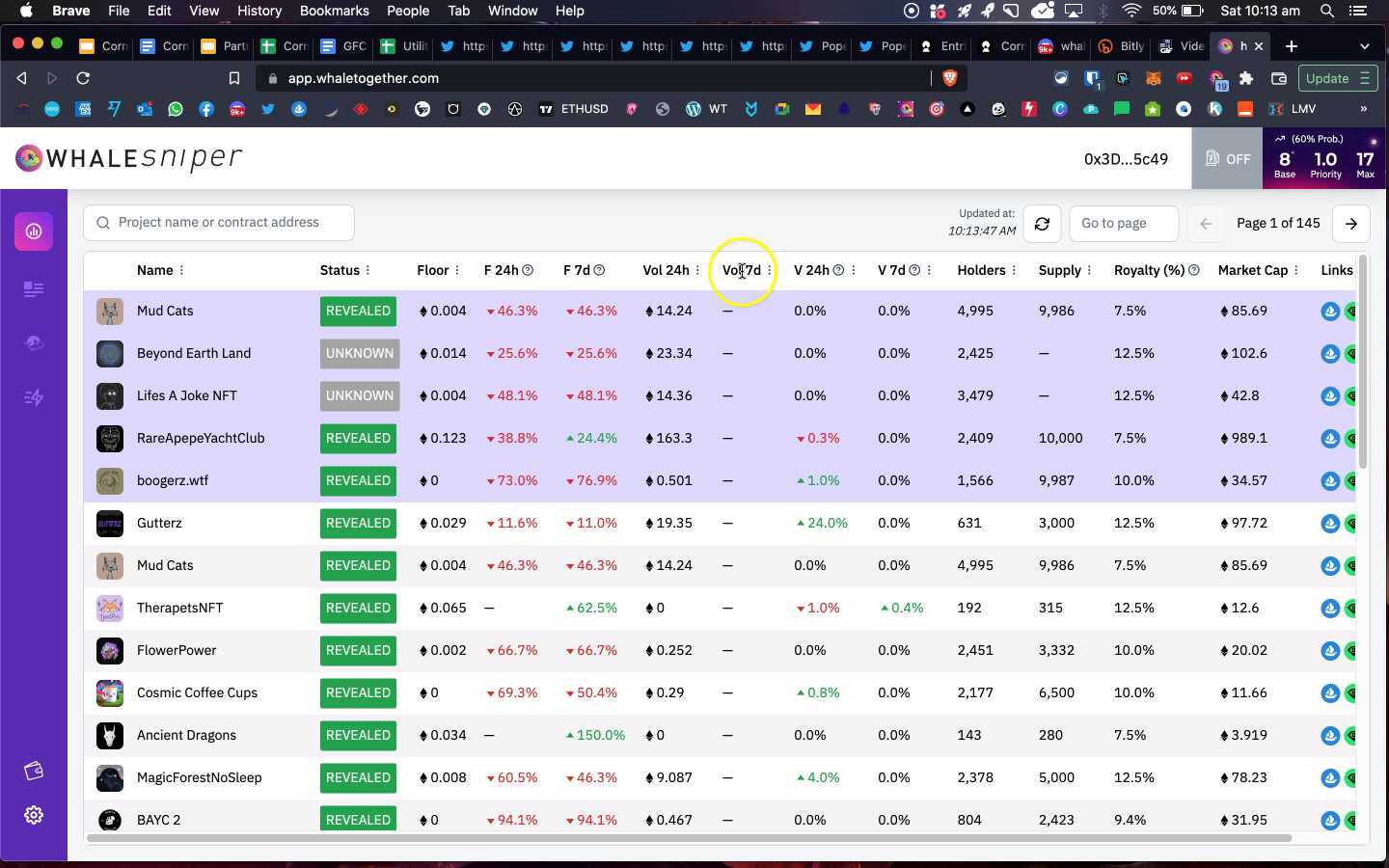The width and height of the screenshot is (1389, 868).
Task: Open the Vol 7d column options menu
Action: point(769,270)
